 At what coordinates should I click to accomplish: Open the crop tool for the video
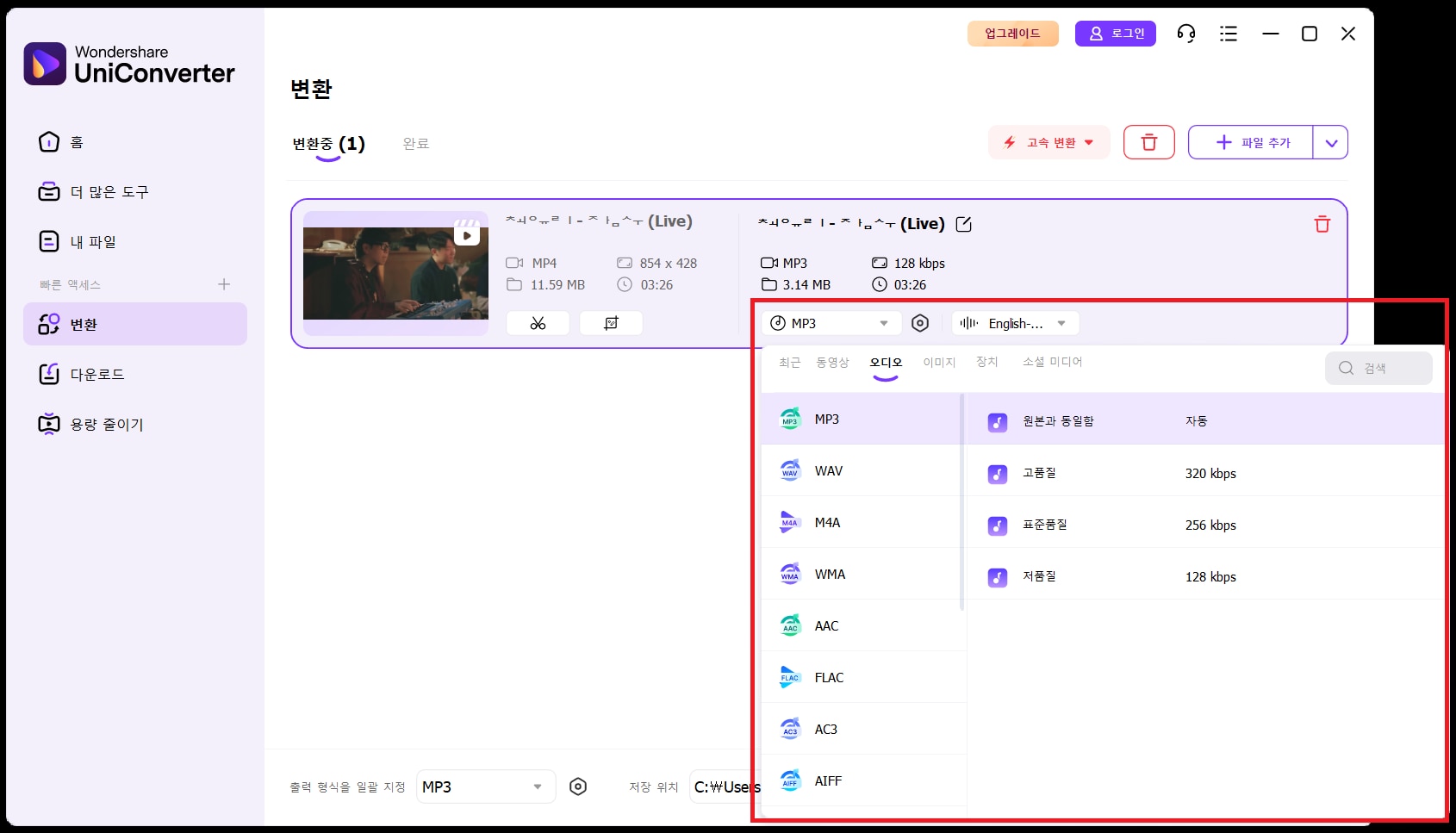[x=611, y=323]
